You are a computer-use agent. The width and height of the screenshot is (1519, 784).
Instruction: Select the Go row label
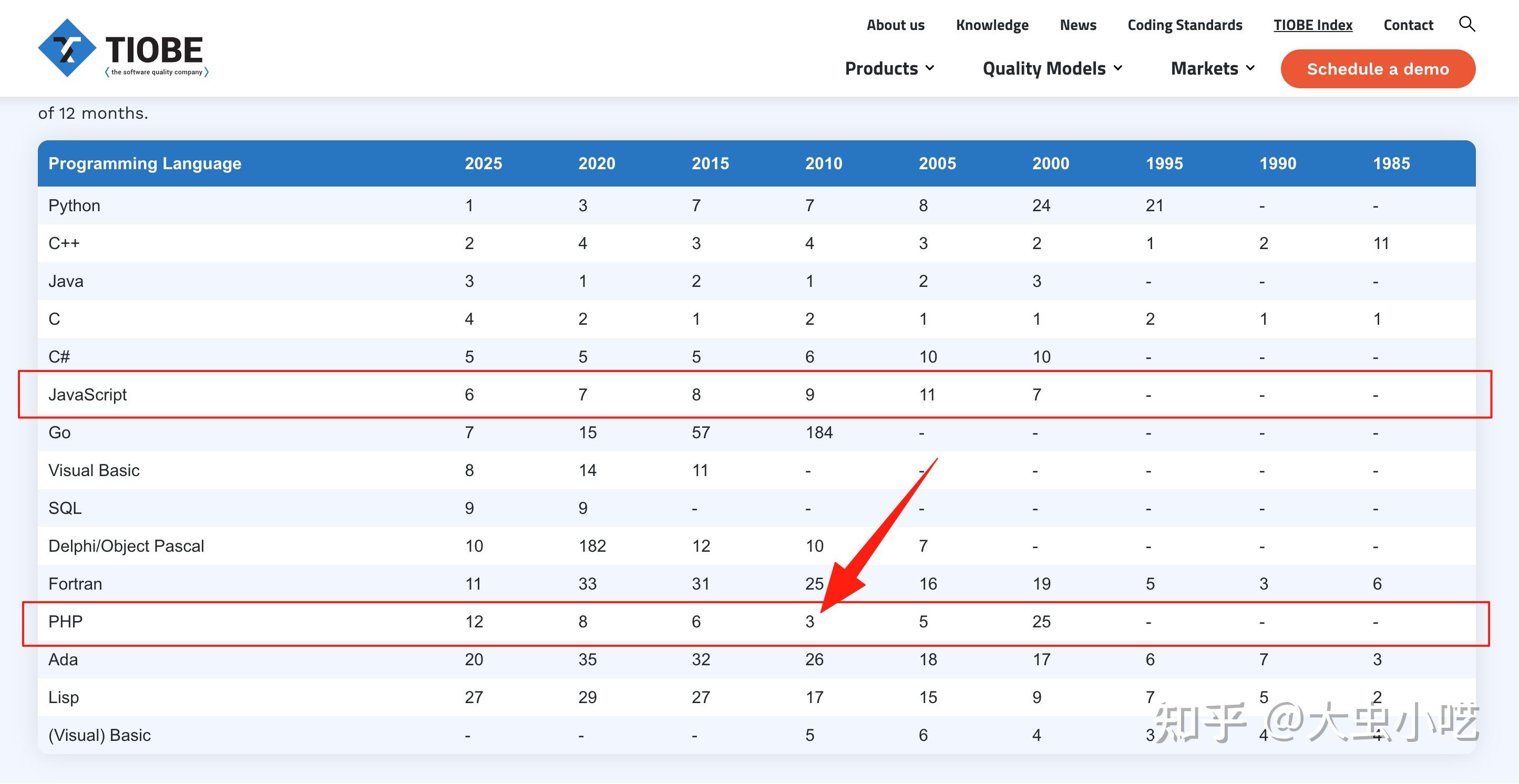[59, 432]
